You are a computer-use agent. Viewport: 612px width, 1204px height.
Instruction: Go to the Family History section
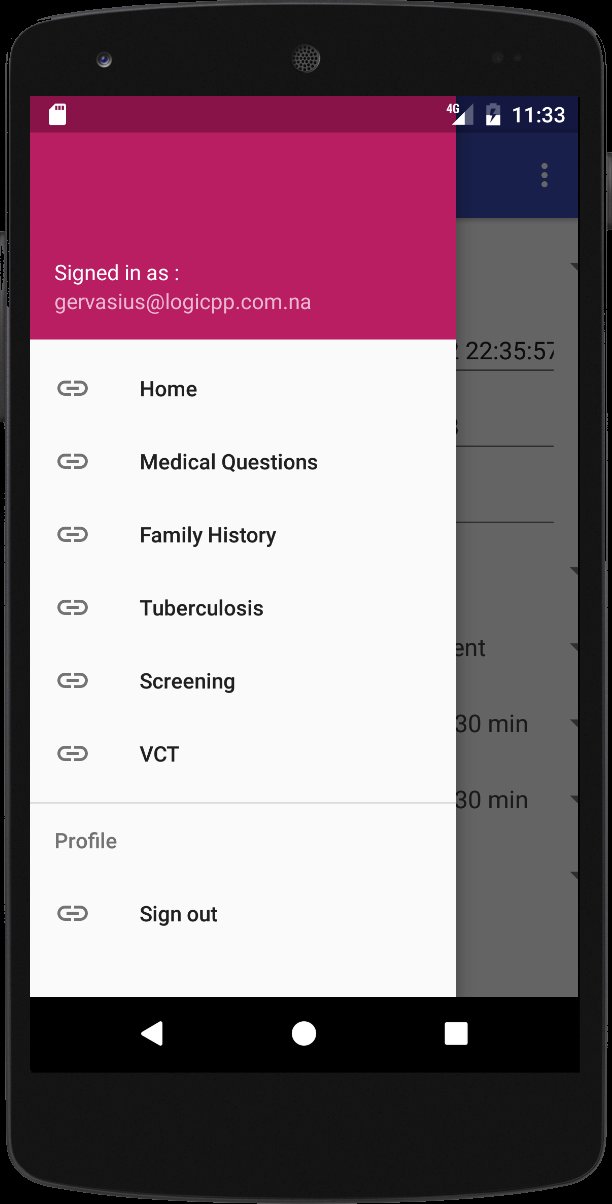(207, 535)
